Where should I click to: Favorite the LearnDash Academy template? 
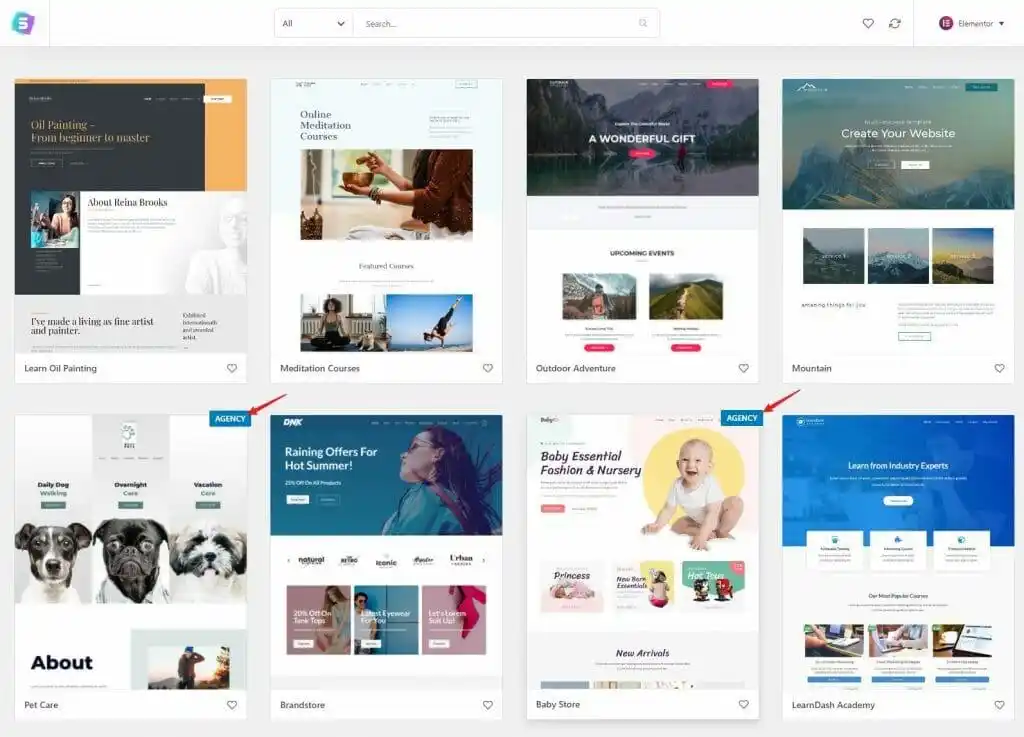pyautogui.click(x=999, y=705)
